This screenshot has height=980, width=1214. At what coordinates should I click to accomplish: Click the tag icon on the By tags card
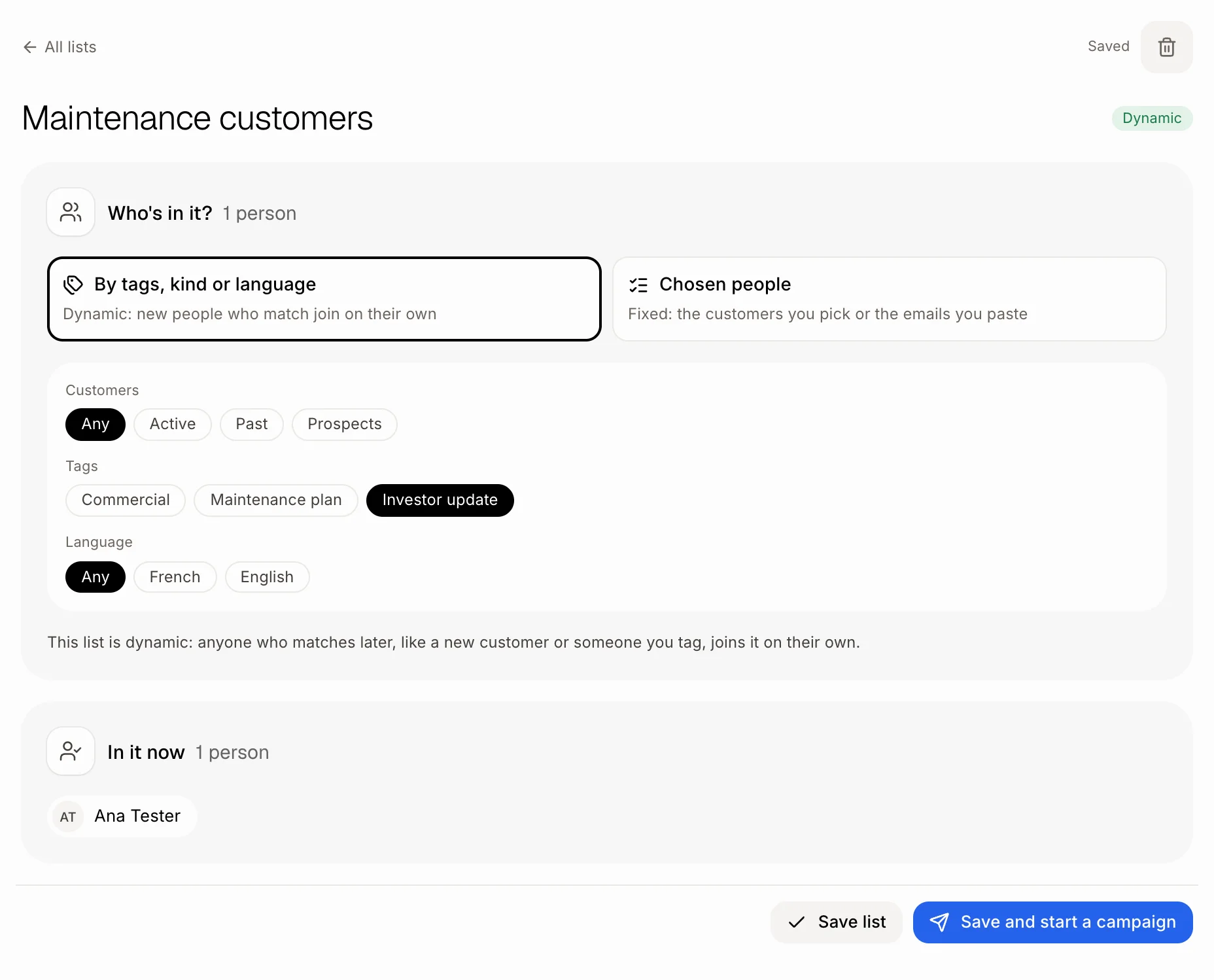pos(73,285)
